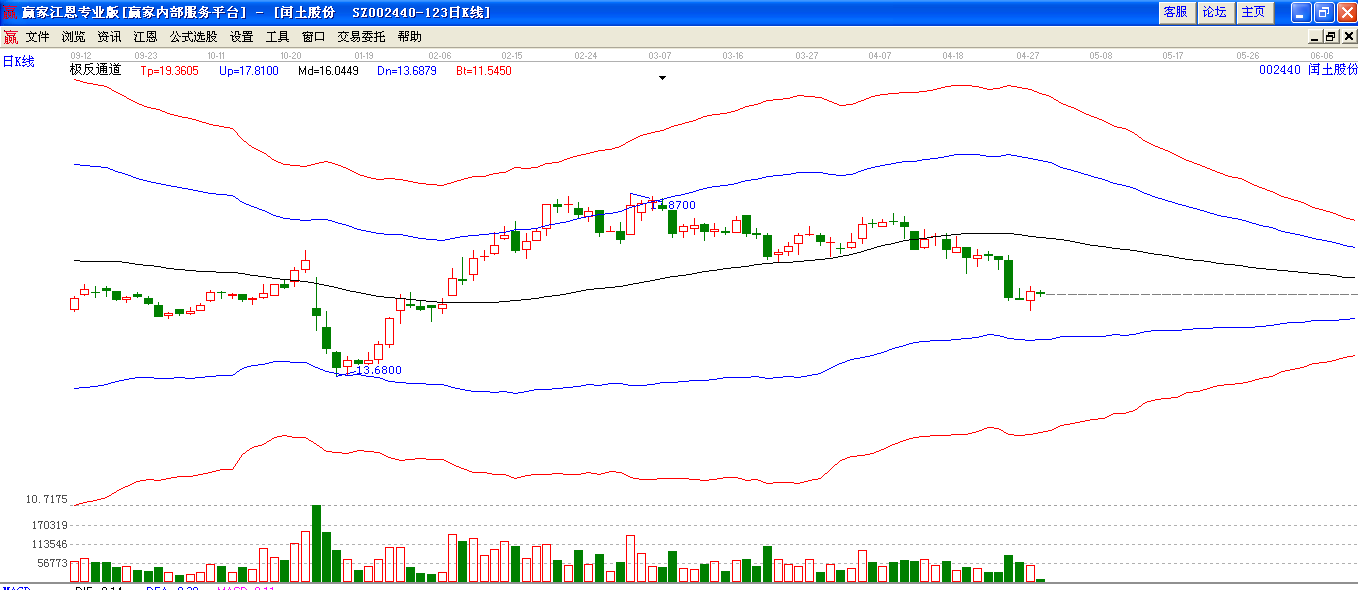Viewport: 1358px width, 590px height.
Task: Click the 日K线 period label
Action: [x=18, y=62]
